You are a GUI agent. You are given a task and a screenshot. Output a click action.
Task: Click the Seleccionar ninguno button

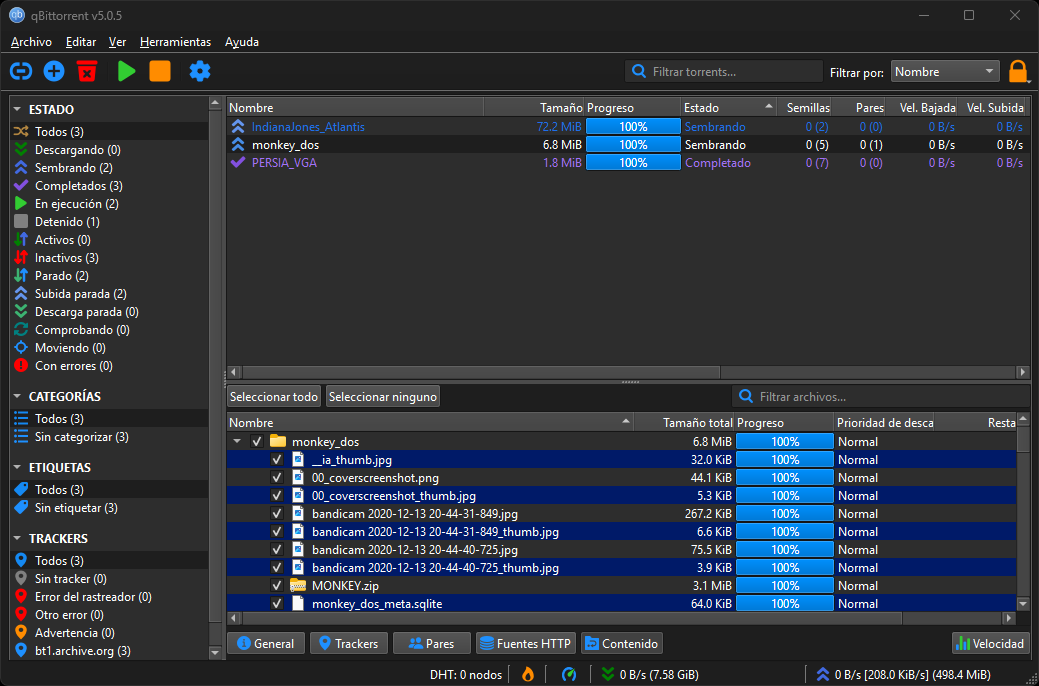(x=383, y=397)
